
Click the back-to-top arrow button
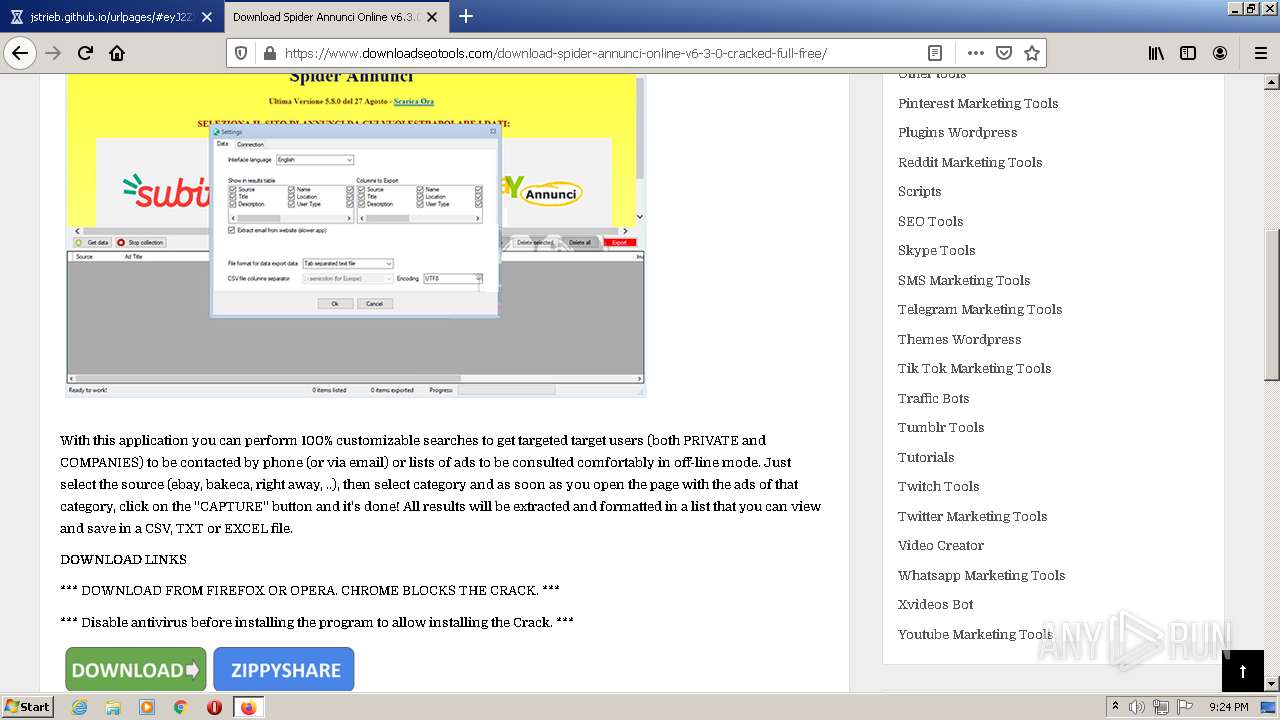click(1243, 671)
